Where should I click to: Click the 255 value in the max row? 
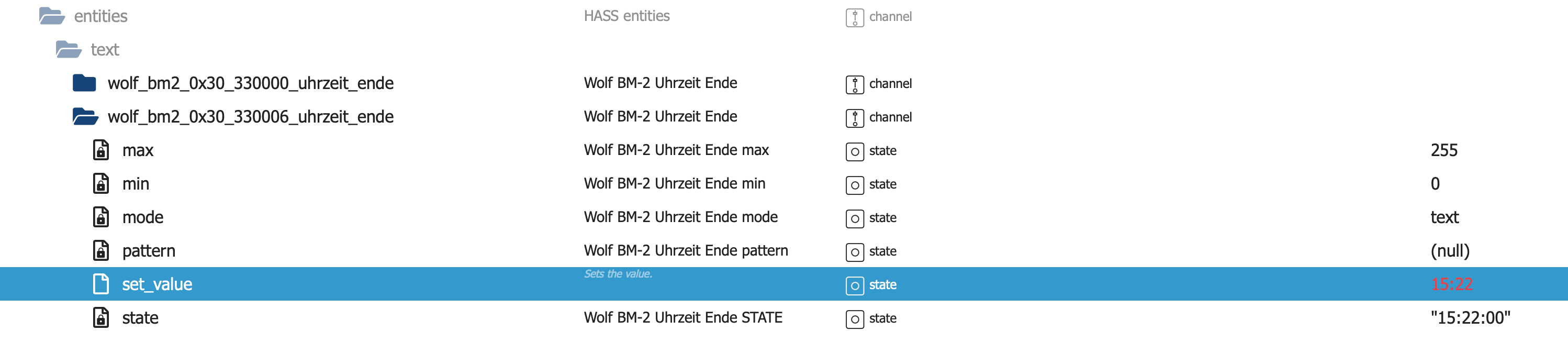1444,150
